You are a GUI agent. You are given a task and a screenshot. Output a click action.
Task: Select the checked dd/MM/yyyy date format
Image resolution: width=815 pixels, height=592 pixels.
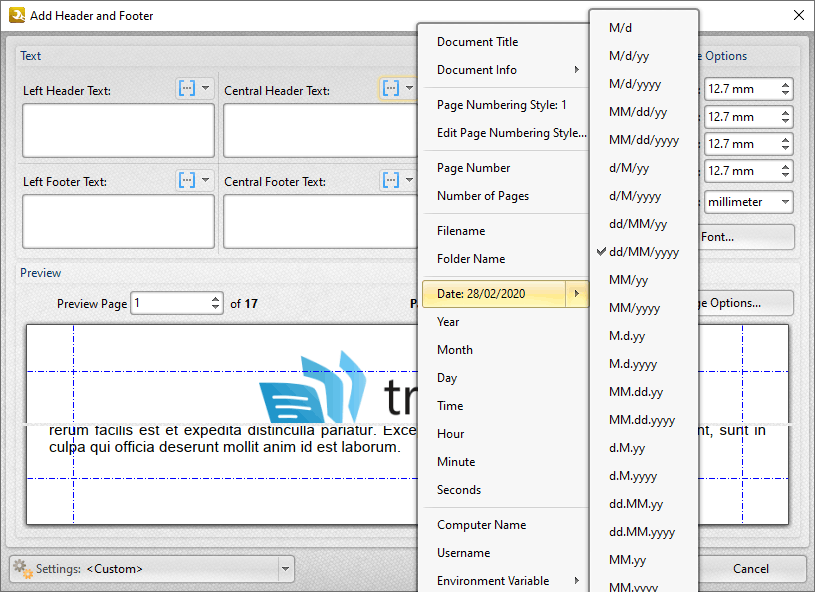(x=643, y=252)
